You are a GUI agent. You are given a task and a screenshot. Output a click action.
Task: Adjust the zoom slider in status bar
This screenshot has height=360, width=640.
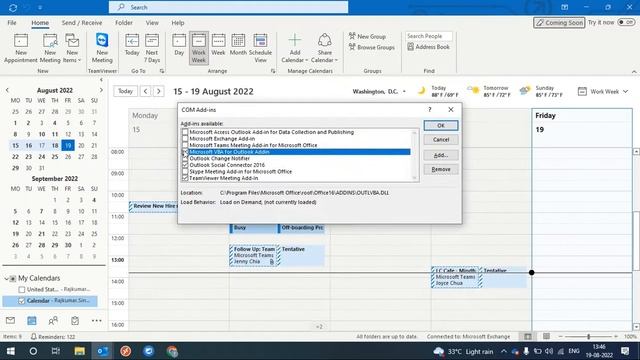click(x=588, y=337)
